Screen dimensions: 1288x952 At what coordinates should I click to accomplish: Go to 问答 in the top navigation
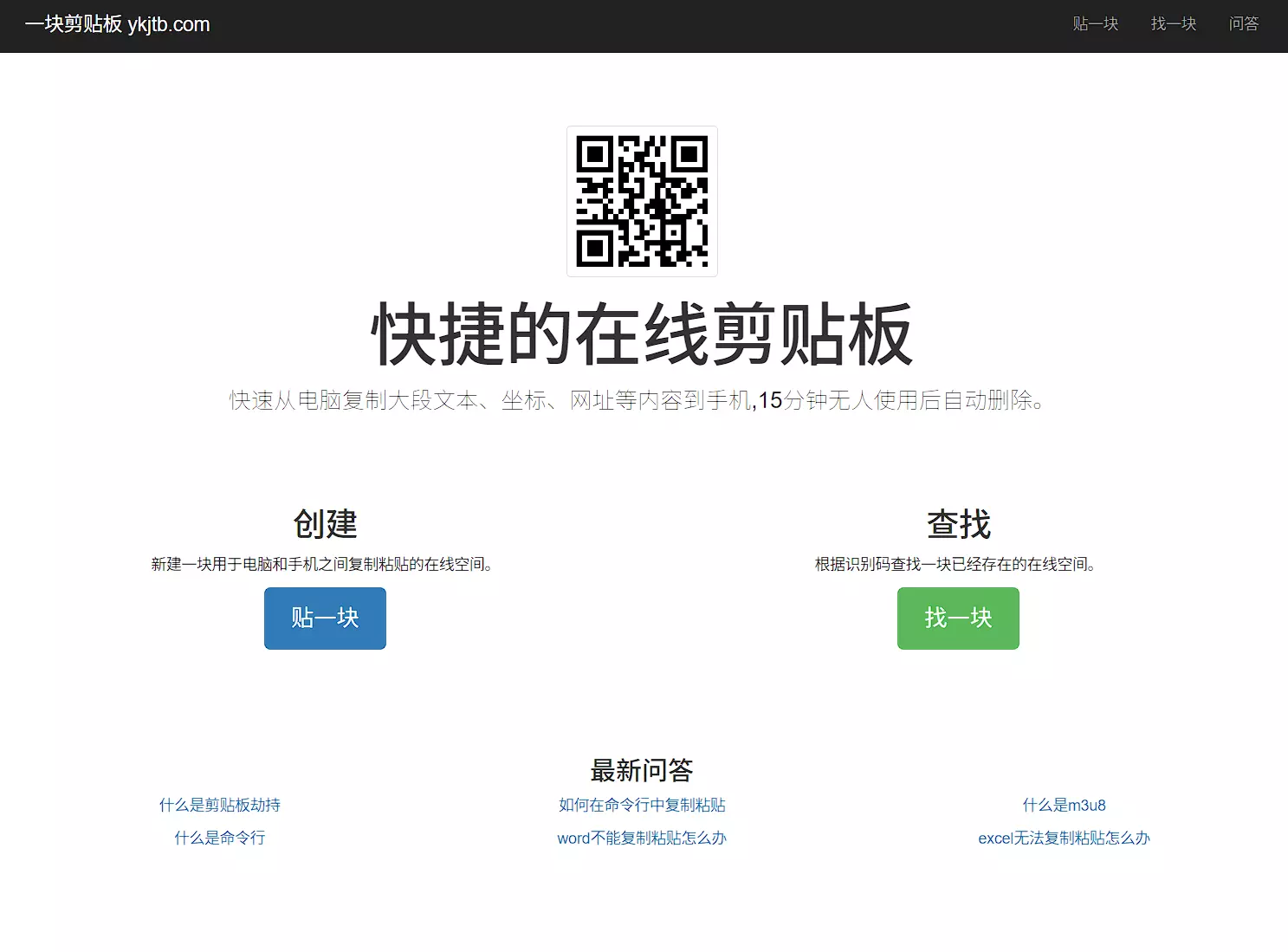(1243, 24)
